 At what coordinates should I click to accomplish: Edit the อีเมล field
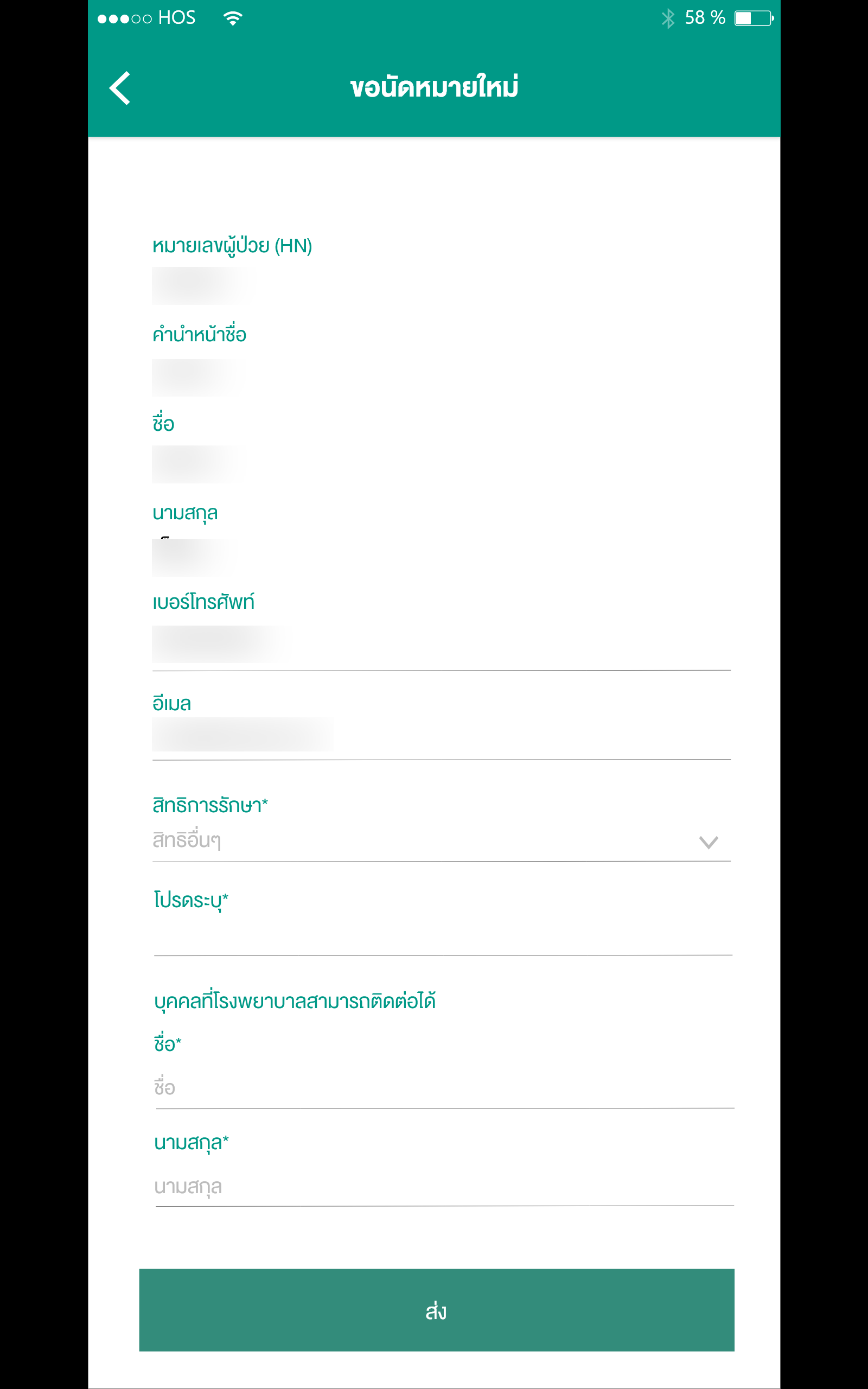[x=441, y=736]
